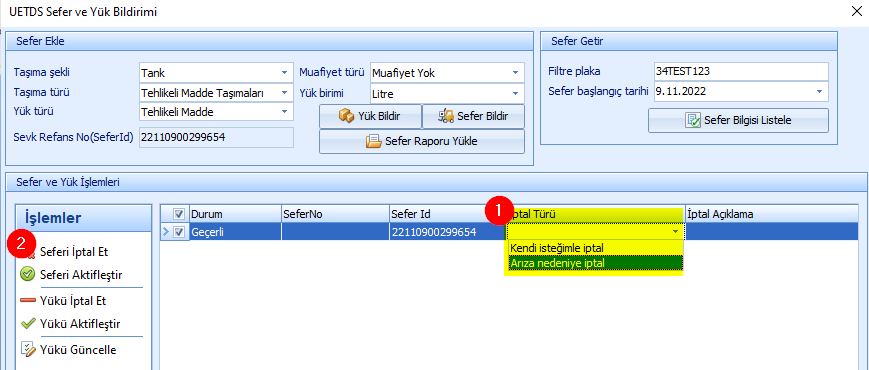869x370 pixels.
Task: Click the folder icon on Sefer Raporu Yükle
Action: [x=374, y=141]
